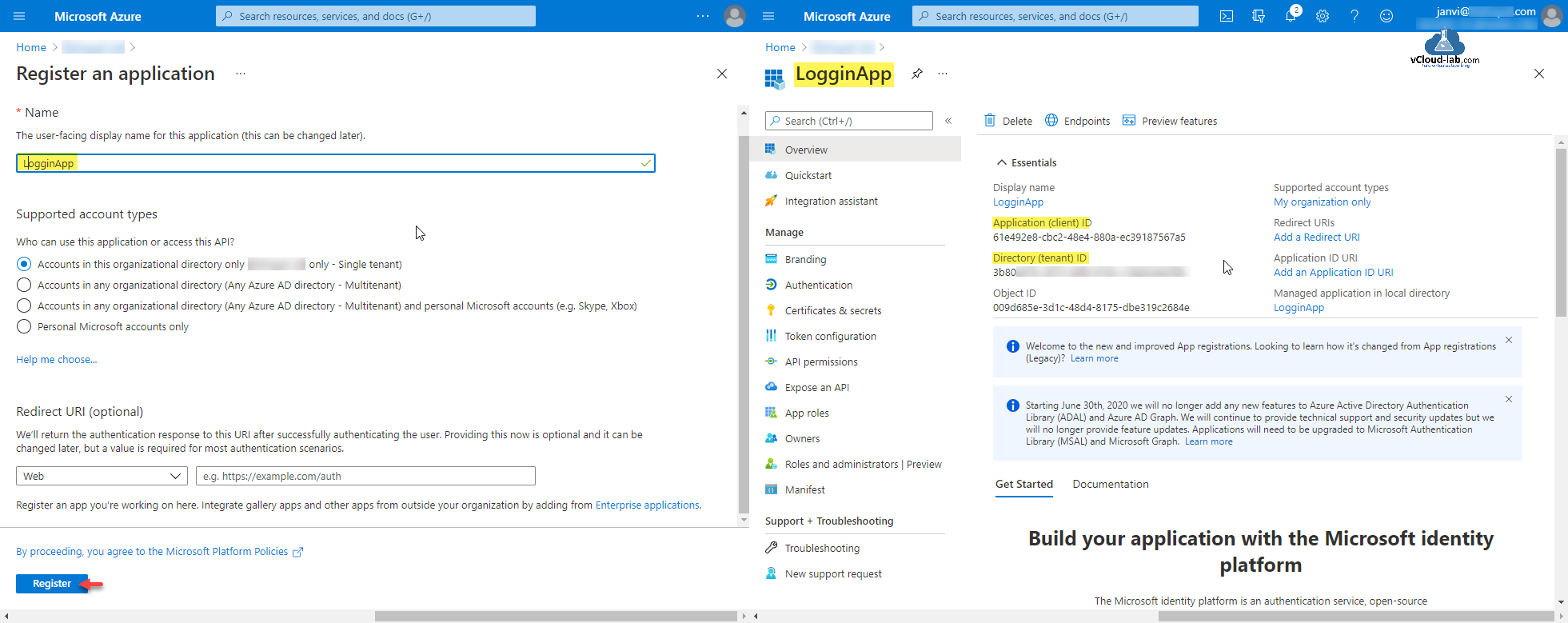Screen dimensions: 1568x623
Task: Open the Web platform dropdown
Action: pyautogui.click(x=102, y=476)
